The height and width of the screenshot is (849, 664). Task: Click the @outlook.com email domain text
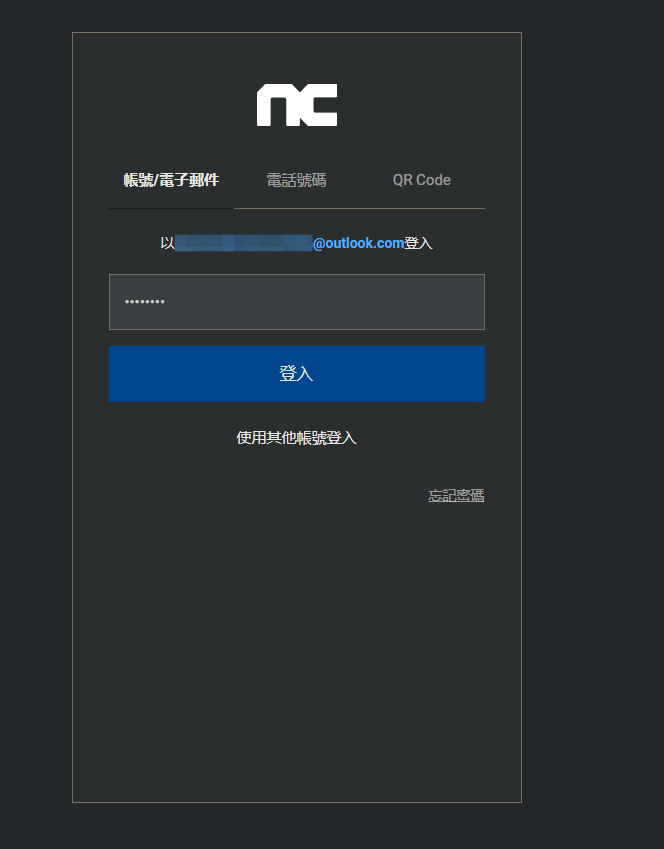point(358,243)
